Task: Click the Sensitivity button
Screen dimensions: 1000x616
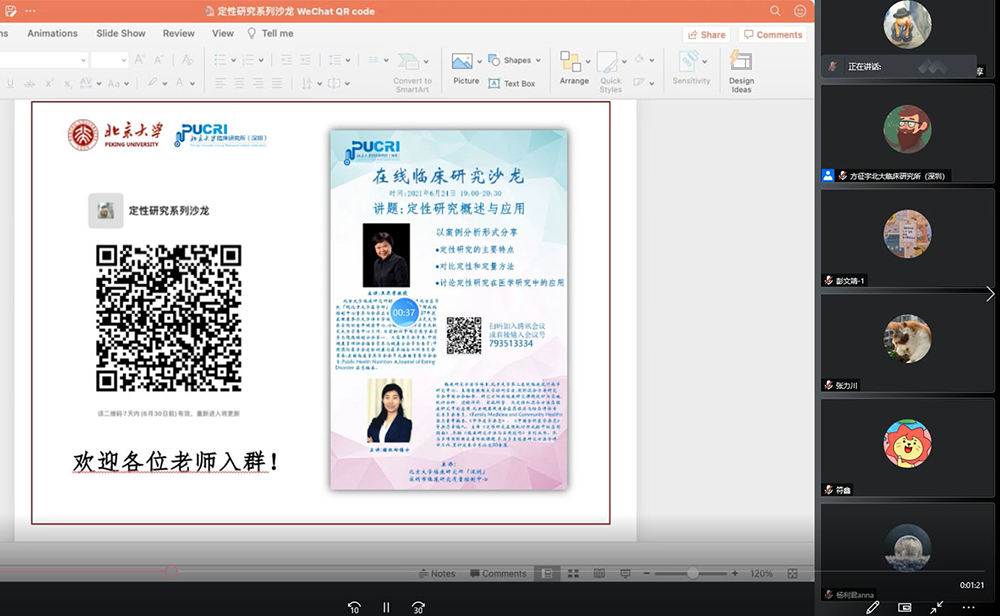Action: pos(691,68)
